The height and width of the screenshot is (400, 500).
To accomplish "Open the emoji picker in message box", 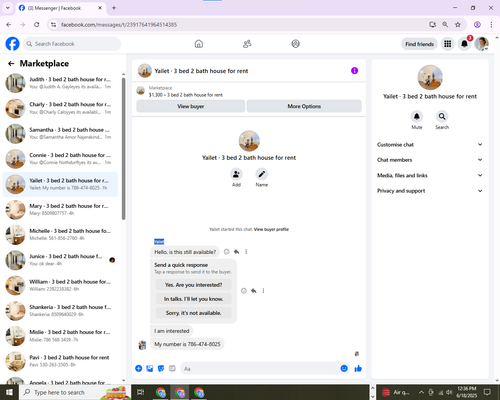I will pos(344,368).
